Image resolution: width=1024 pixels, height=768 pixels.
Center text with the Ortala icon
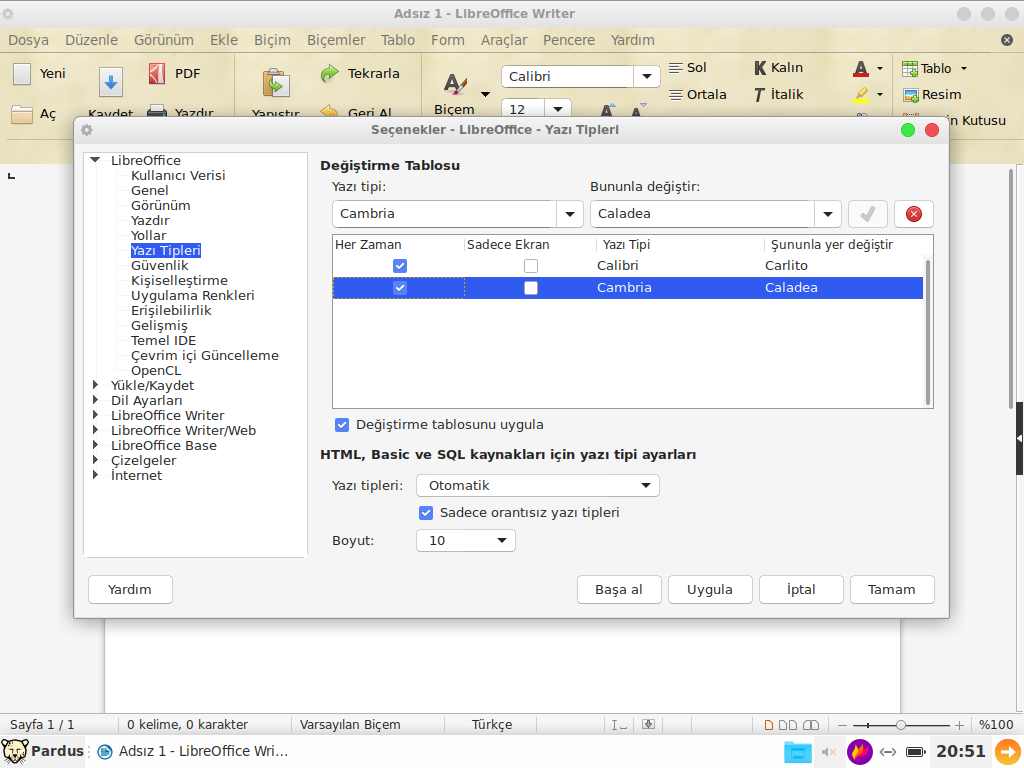point(676,95)
